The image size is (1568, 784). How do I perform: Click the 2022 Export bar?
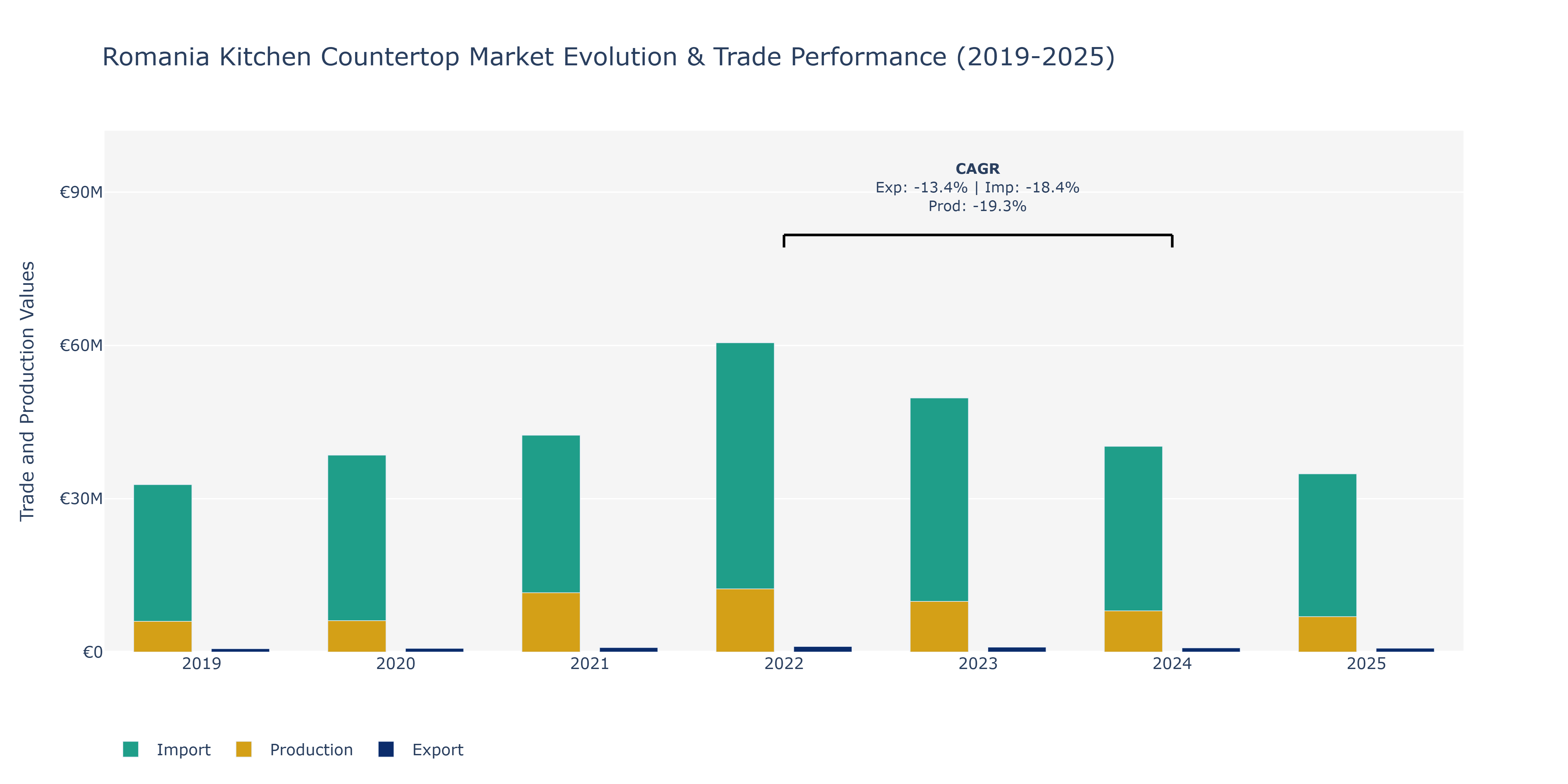pyautogui.click(x=822, y=649)
